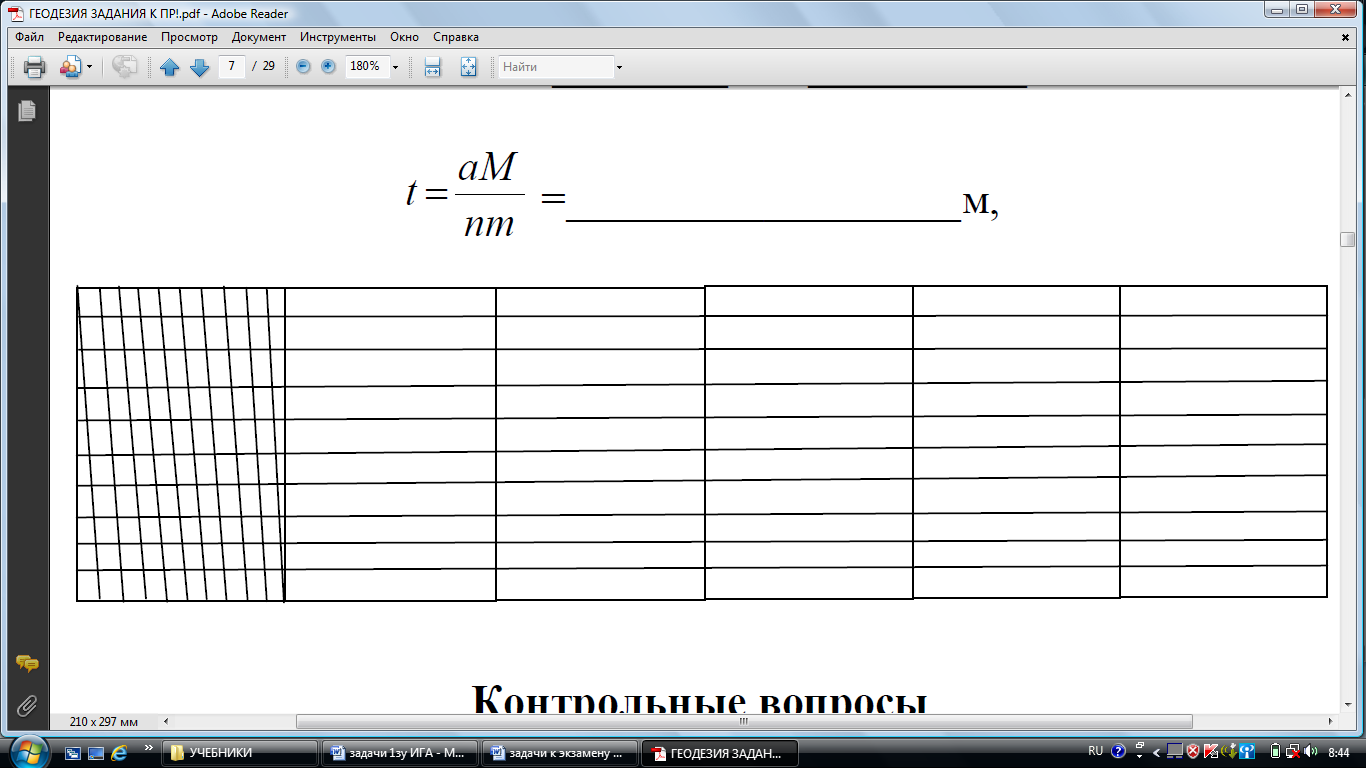The image size is (1366, 768).
Task: Open the Документ menu
Action: click(259, 37)
